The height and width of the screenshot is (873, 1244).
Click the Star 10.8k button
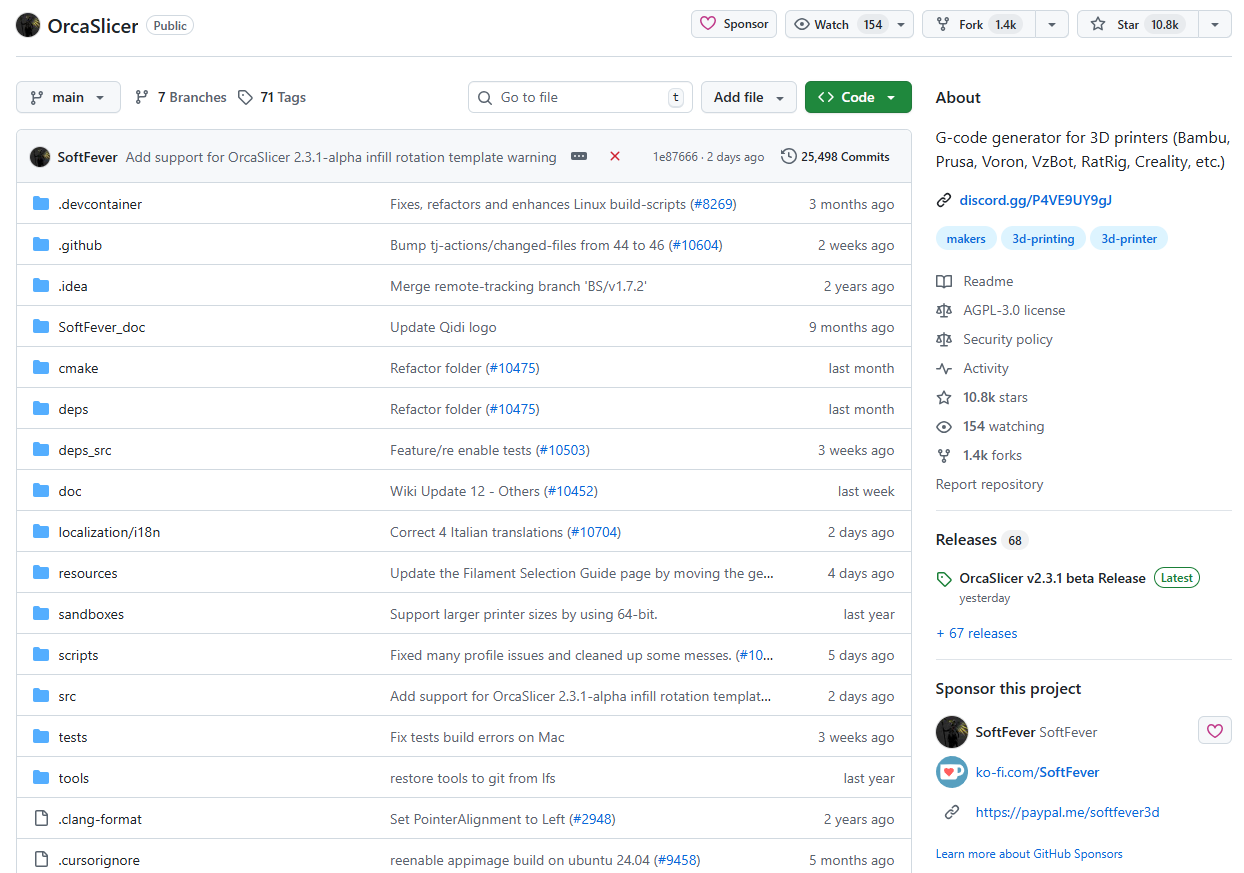point(1138,24)
